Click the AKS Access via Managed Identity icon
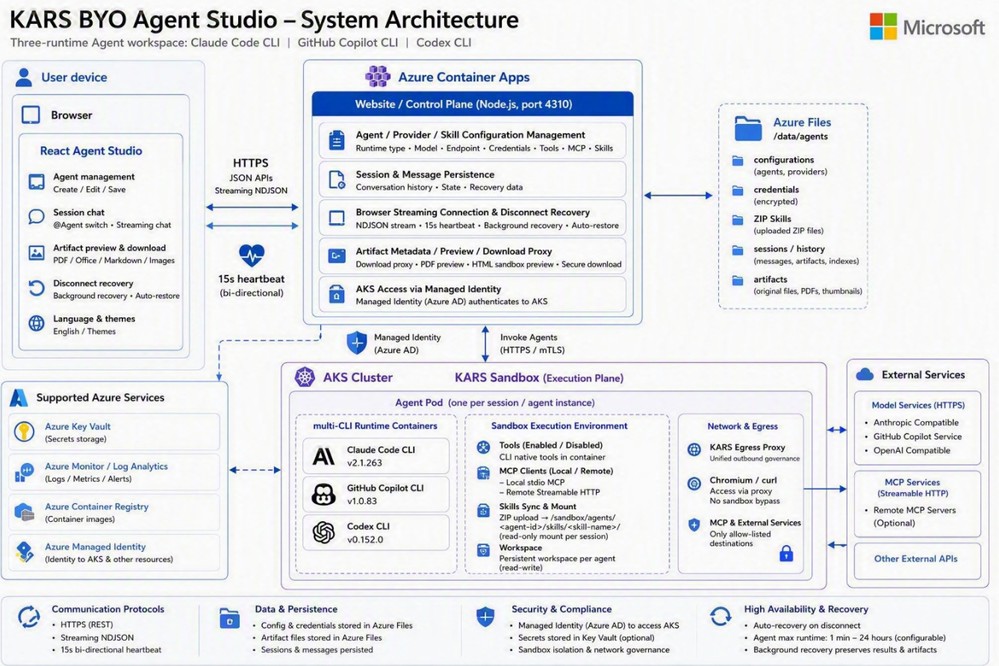The height and width of the screenshot is (666, 999). point(336,294)
